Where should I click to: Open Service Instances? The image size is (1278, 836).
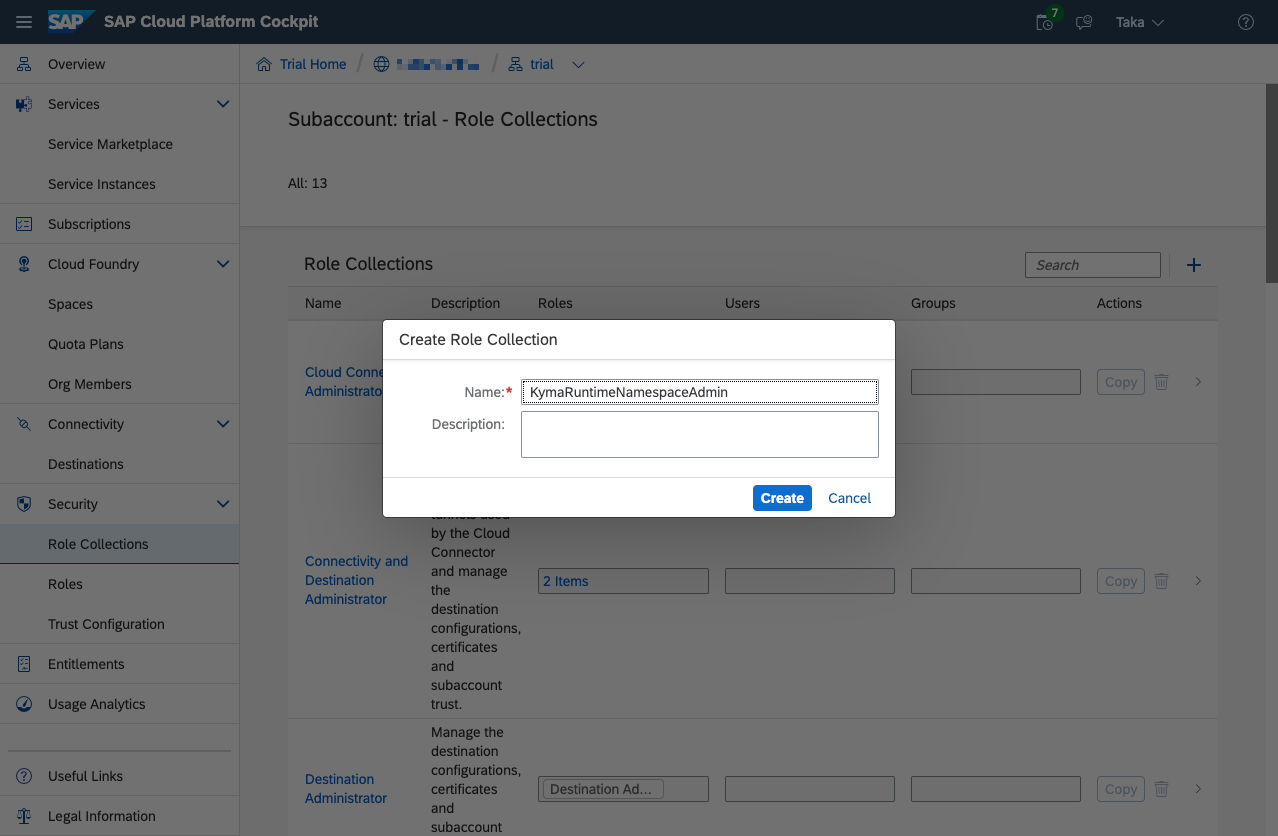click(x=102, y=184)
